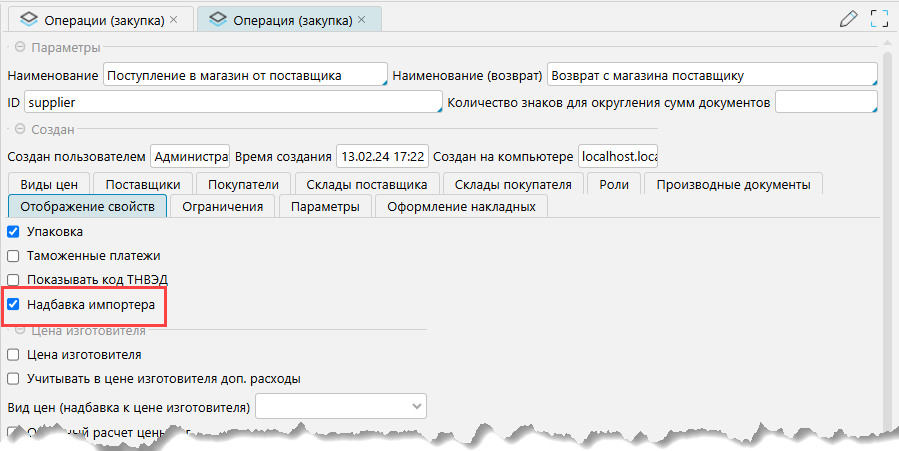This screenshot has height=451, width=899.
Task: Toggle Показывать код ТНВЭД checkbox
Action: click(x=13, y=280)
